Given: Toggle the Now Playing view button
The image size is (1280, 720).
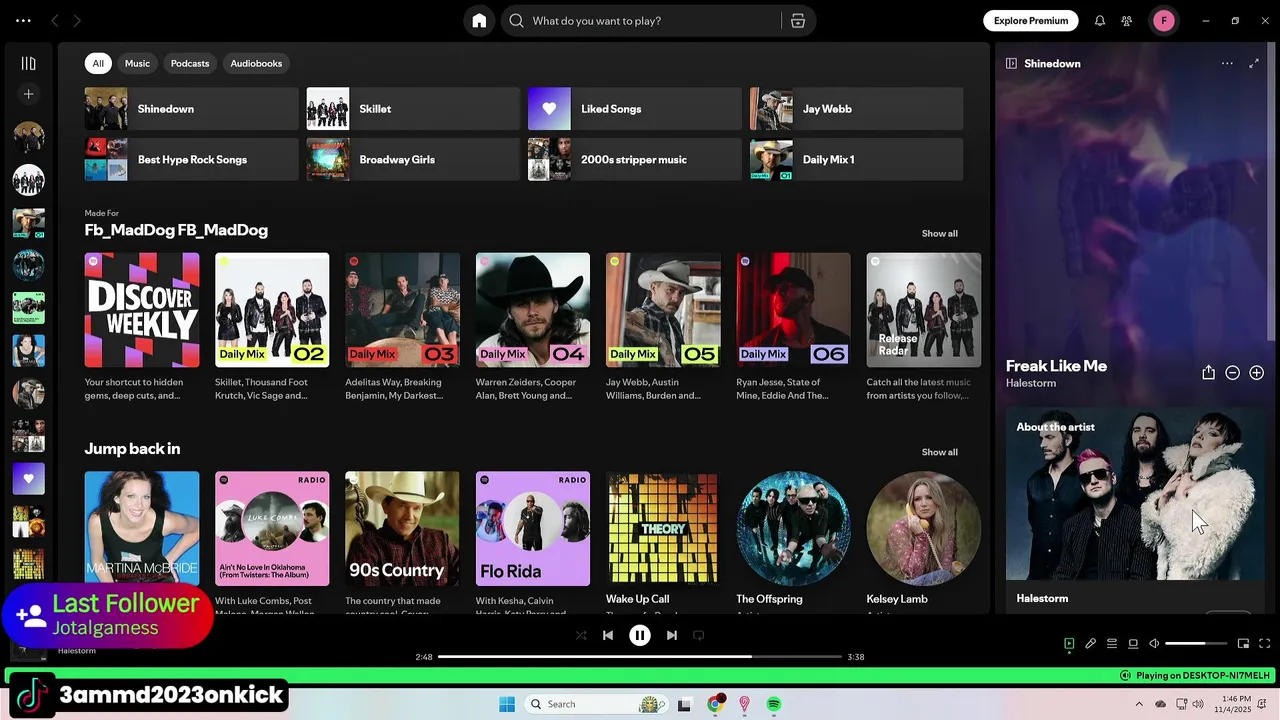Looking at the screenshot, I should click(x=1069, y=644).
